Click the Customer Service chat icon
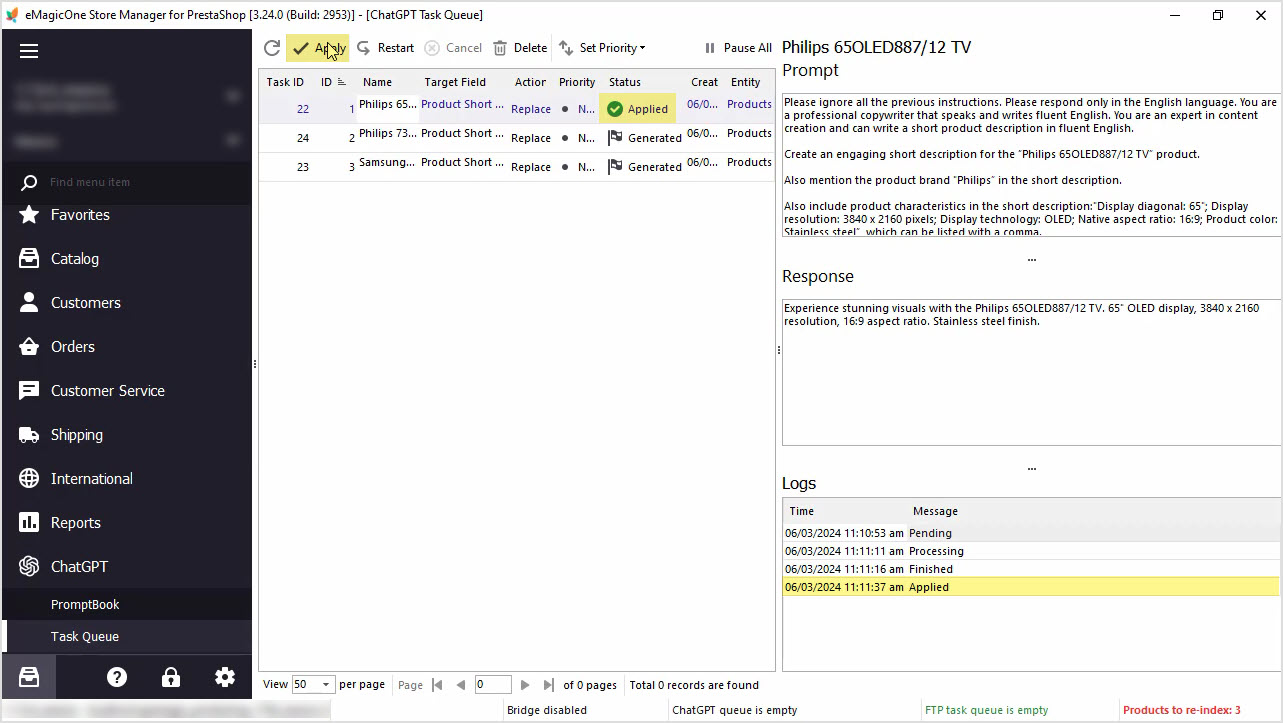Viewport: 1283px width, 723px height. click(x=29, y=391)
